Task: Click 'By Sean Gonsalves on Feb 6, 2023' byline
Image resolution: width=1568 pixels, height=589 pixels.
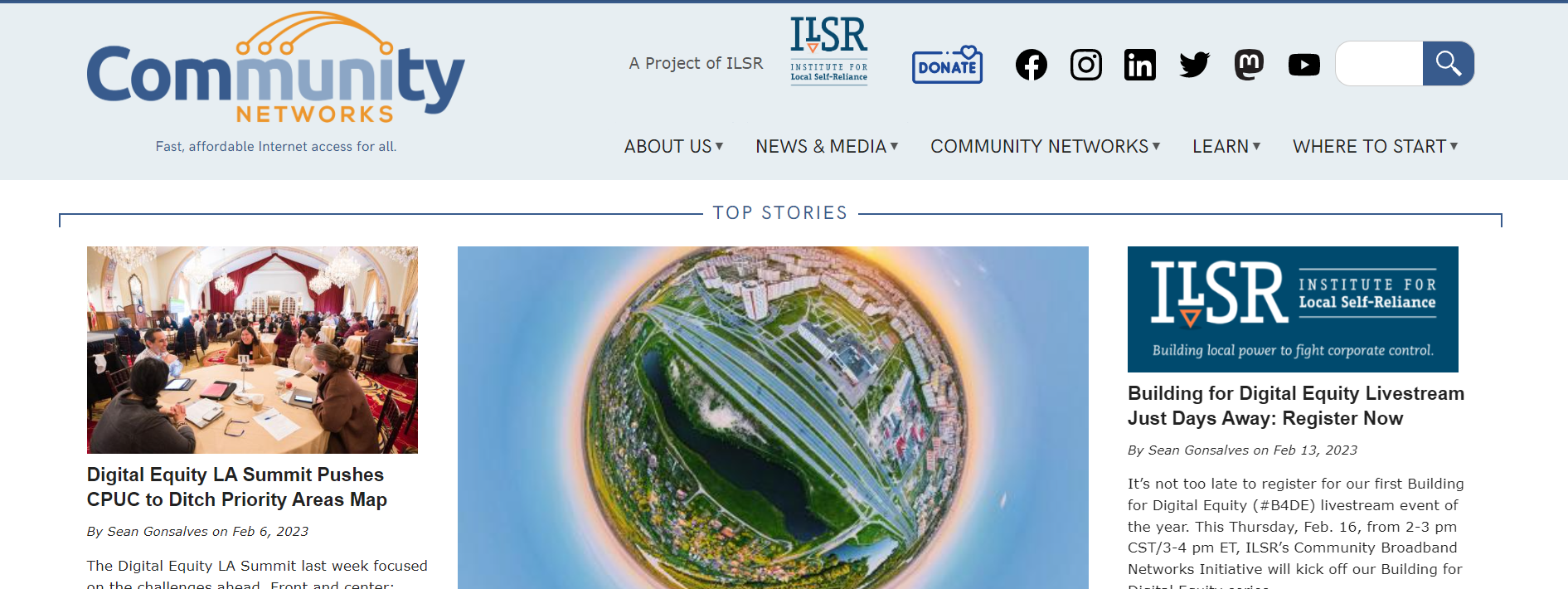Action: [197, 532]
